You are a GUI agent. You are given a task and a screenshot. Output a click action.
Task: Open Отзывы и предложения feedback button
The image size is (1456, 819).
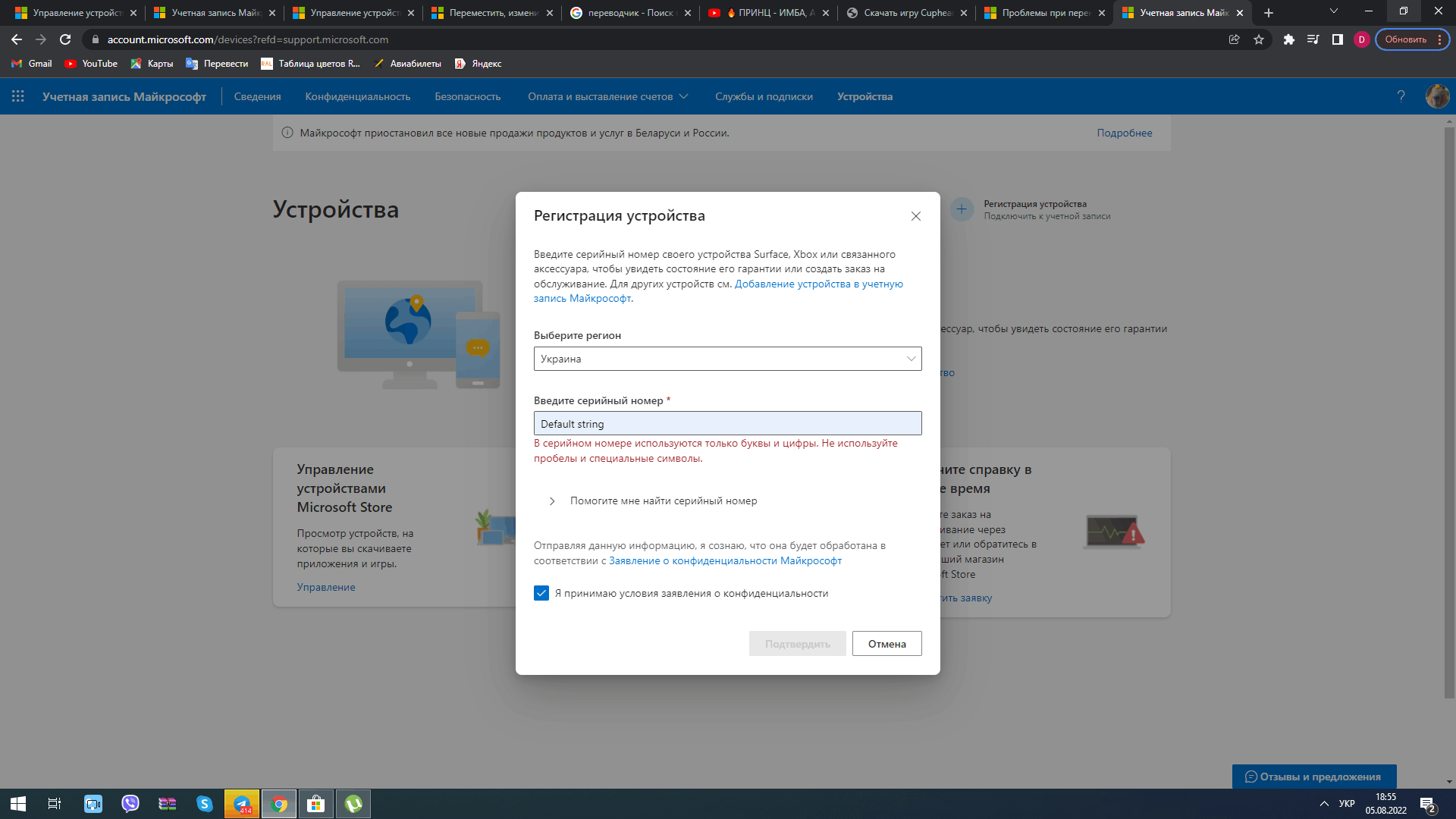click(x=1313, y=777)
